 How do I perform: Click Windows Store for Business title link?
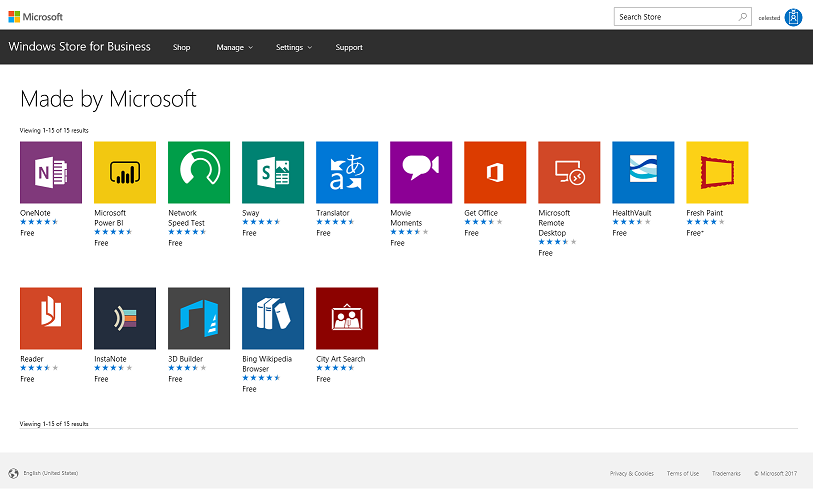coord(79,47)
